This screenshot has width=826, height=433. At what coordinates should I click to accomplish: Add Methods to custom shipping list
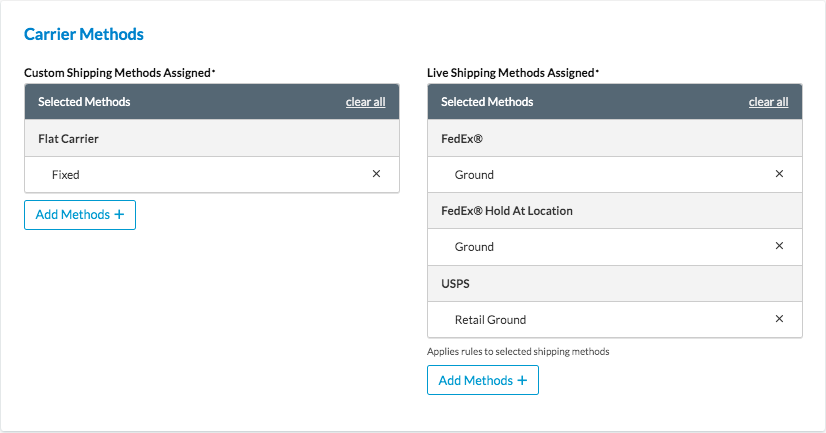(x=80, y=215)
